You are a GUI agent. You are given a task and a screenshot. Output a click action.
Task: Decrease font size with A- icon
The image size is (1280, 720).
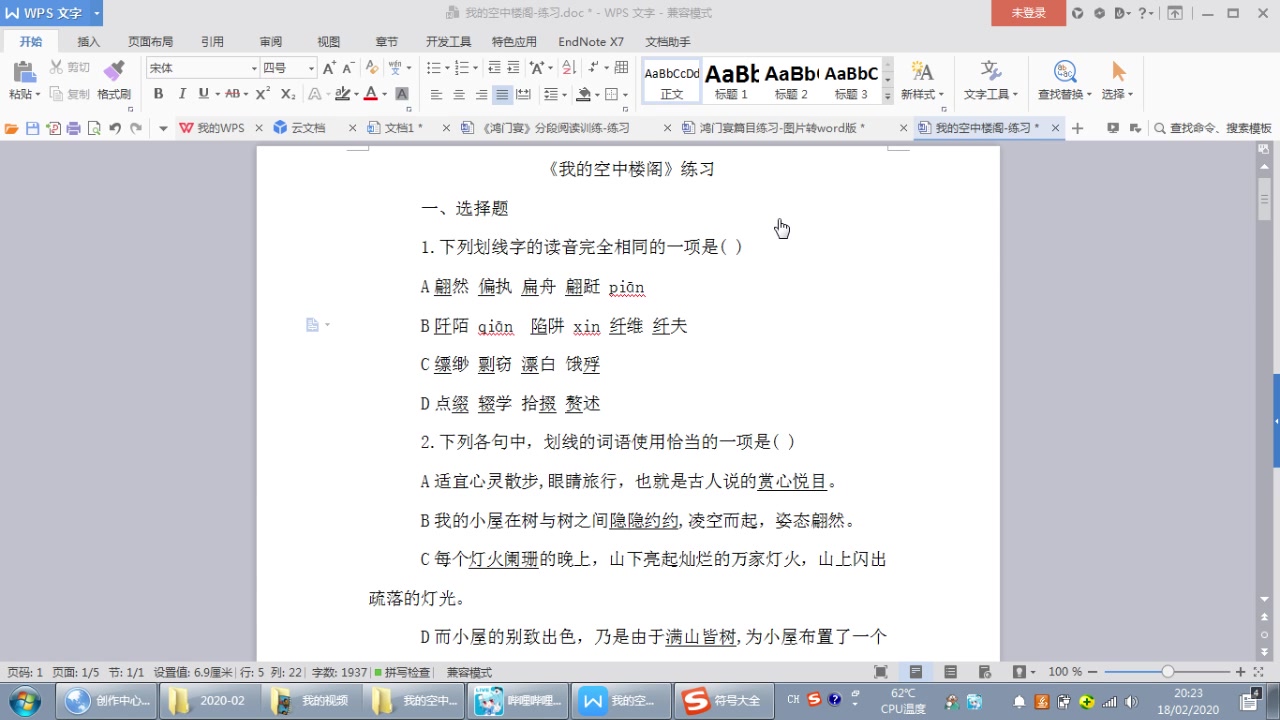tap(349, 68)
